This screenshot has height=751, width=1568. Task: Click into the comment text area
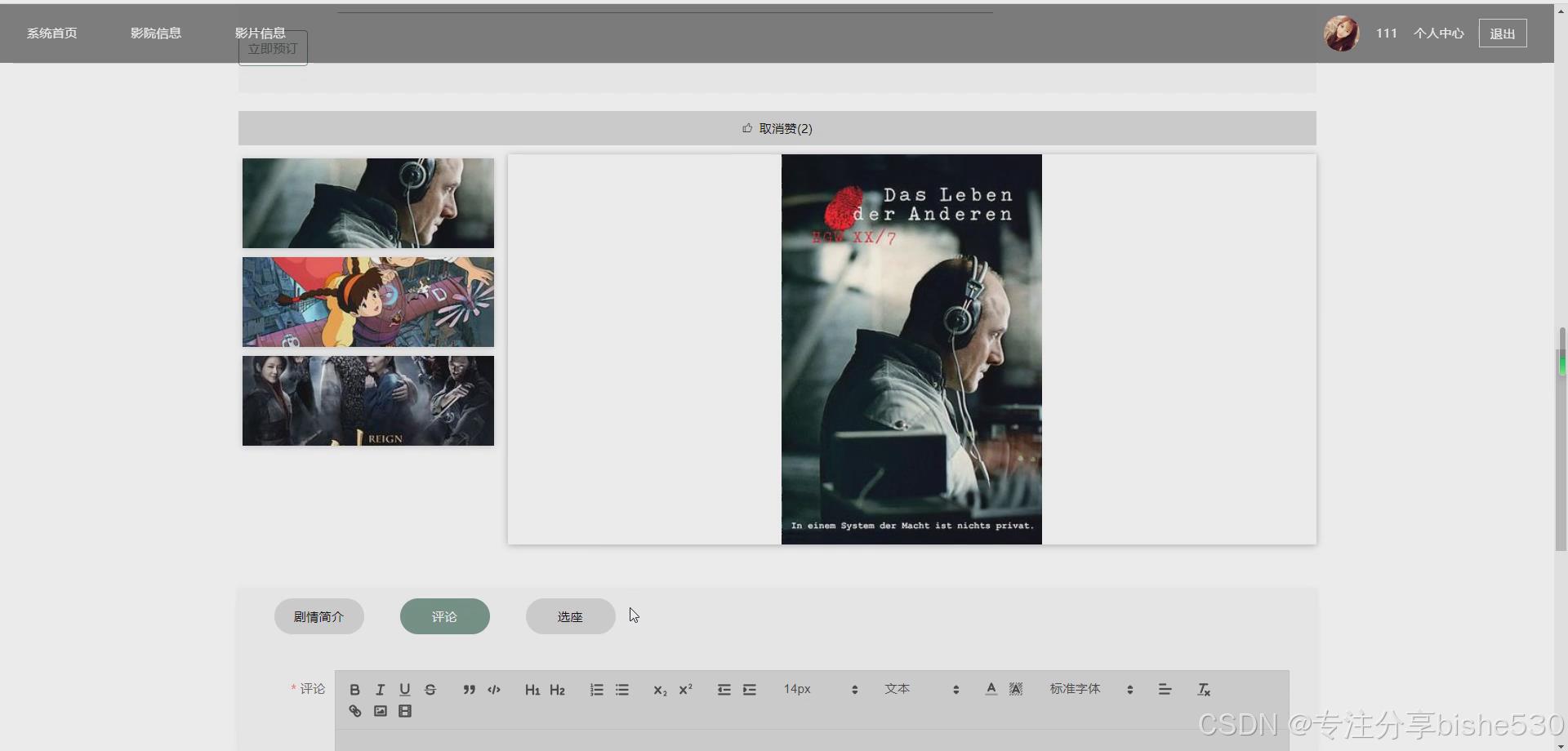tap(812, 740)
